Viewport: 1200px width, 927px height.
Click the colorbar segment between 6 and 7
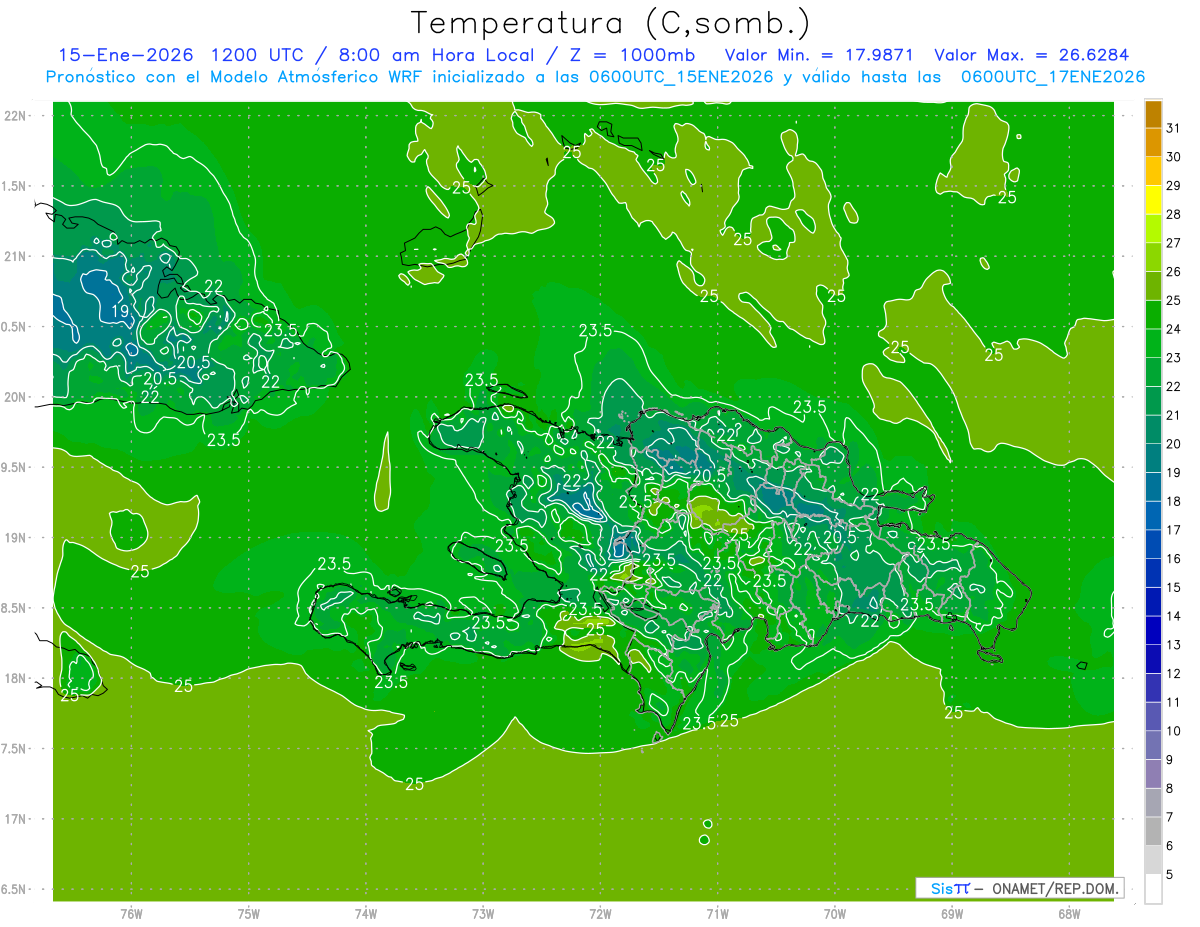pyautogui.click(x=1153, y=832)
